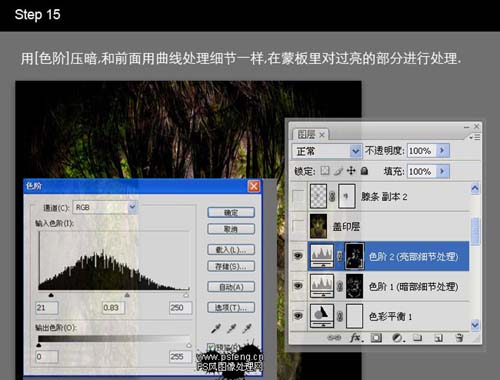
Task: Open the fx layer style menu
Action: [357, 338]
